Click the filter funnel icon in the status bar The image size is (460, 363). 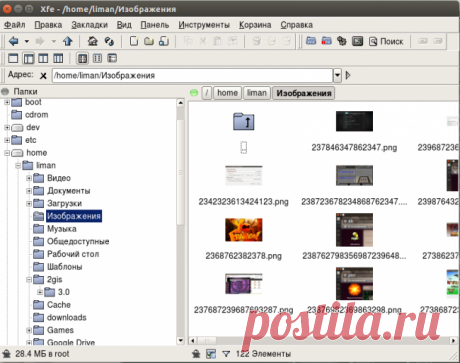tap(226, 354)
